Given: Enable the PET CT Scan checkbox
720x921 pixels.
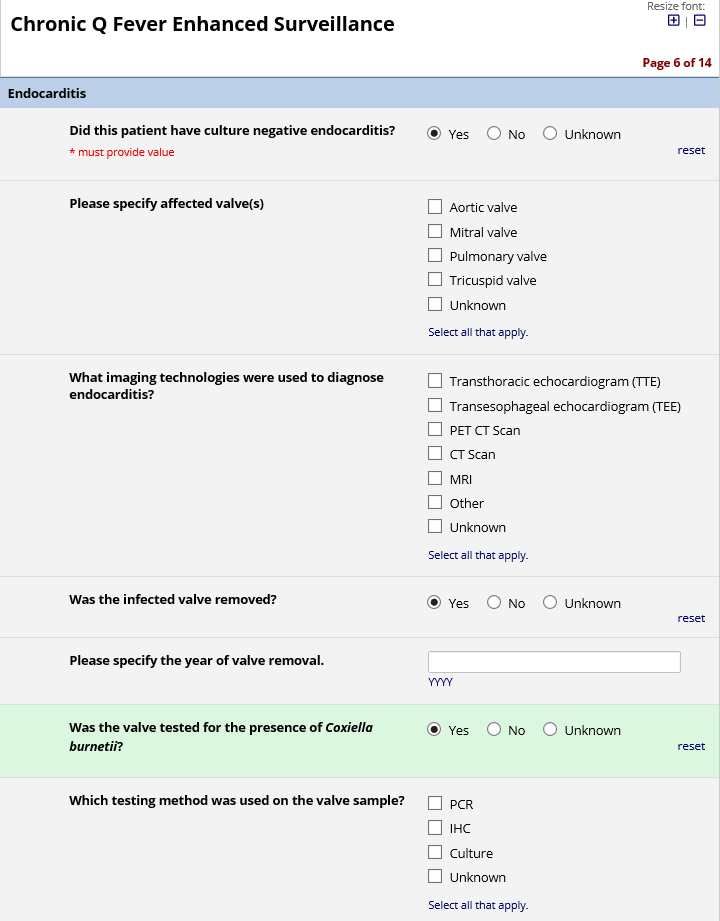Looking at the screenshot, I should [x=435, y=430].
